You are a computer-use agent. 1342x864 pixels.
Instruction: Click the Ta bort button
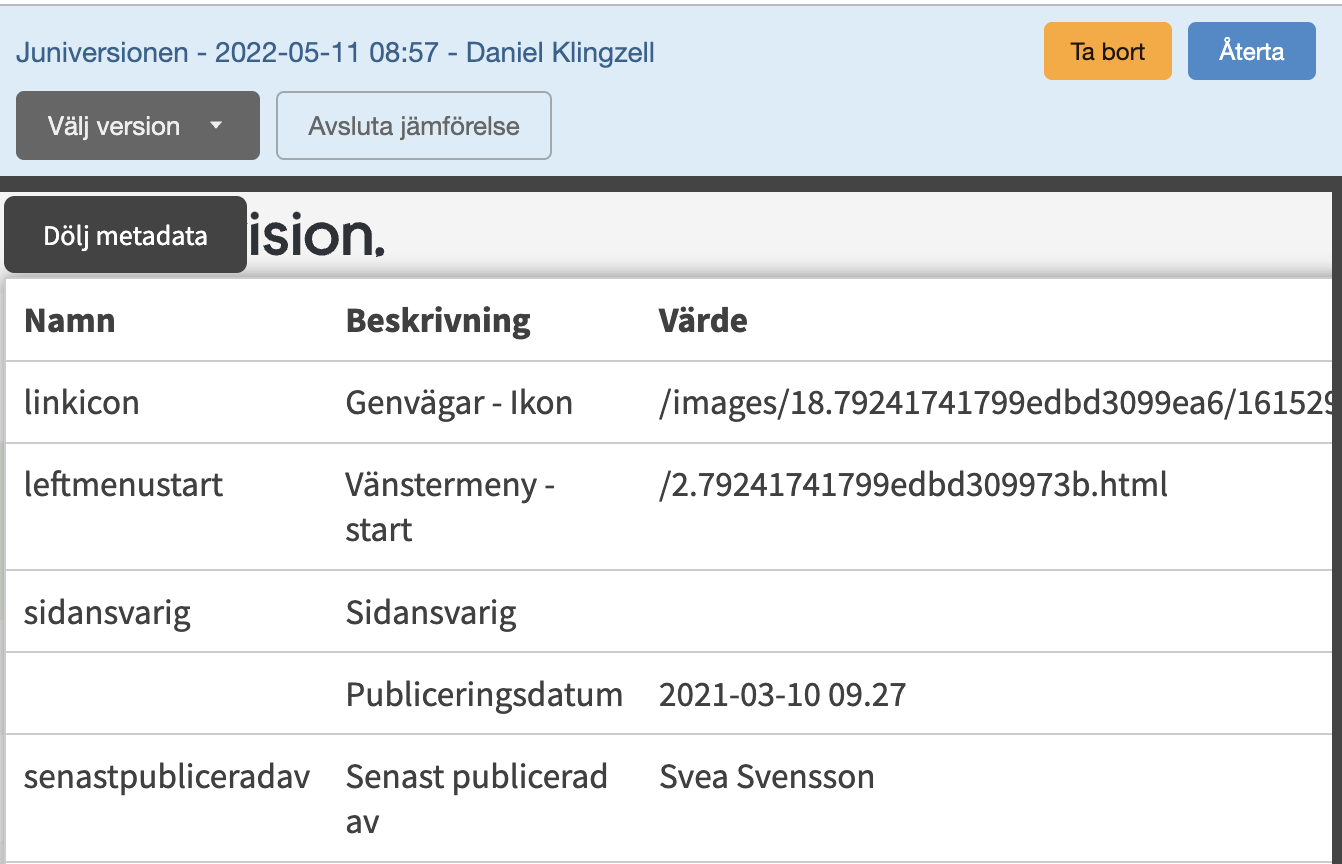(1107, 51)
